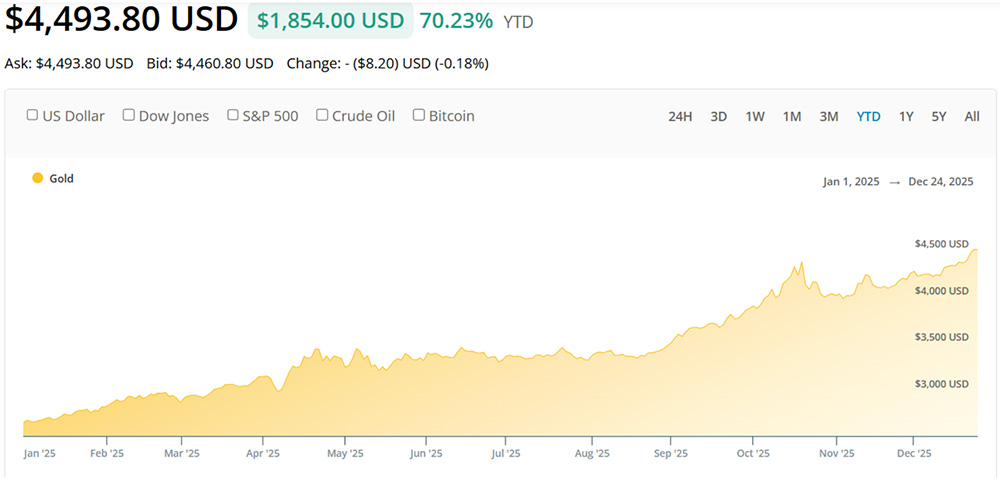Click the chart peak near late October
Screen dimensions: 1000x490
pyautogui.click(x=801, y=264)
